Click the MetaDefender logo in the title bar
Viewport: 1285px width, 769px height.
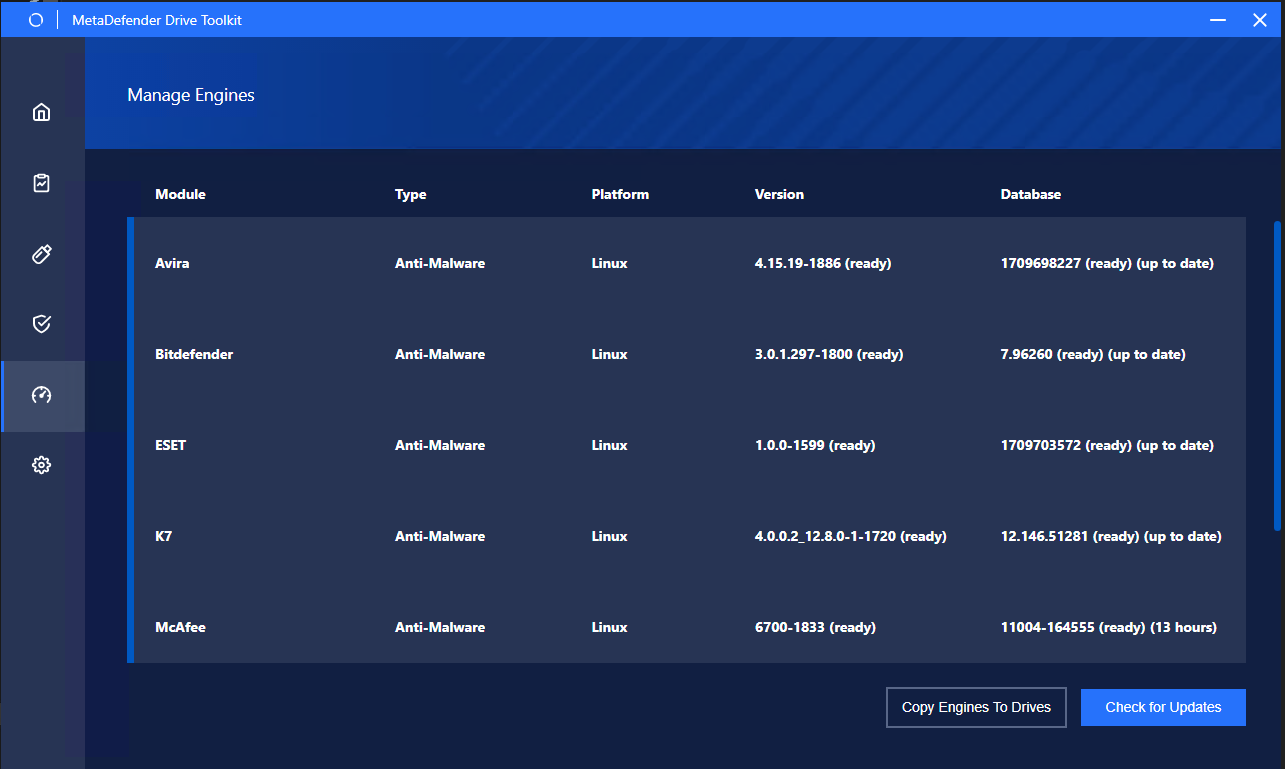[36, 19]
